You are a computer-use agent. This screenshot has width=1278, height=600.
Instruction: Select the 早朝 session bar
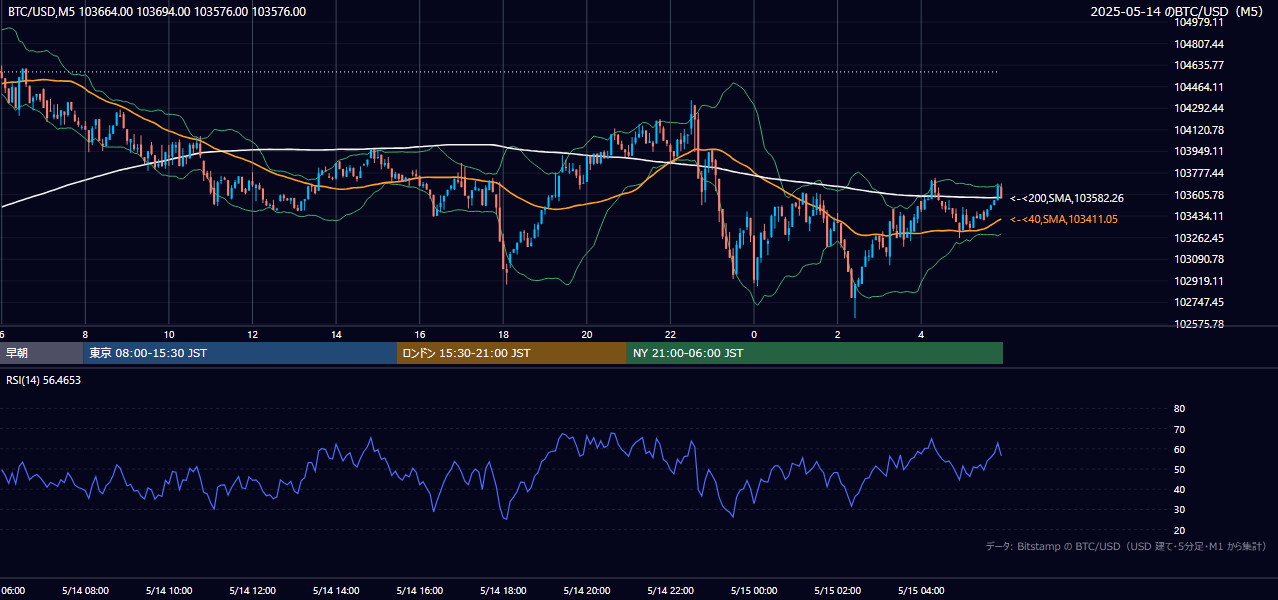[x=42, y=353]
